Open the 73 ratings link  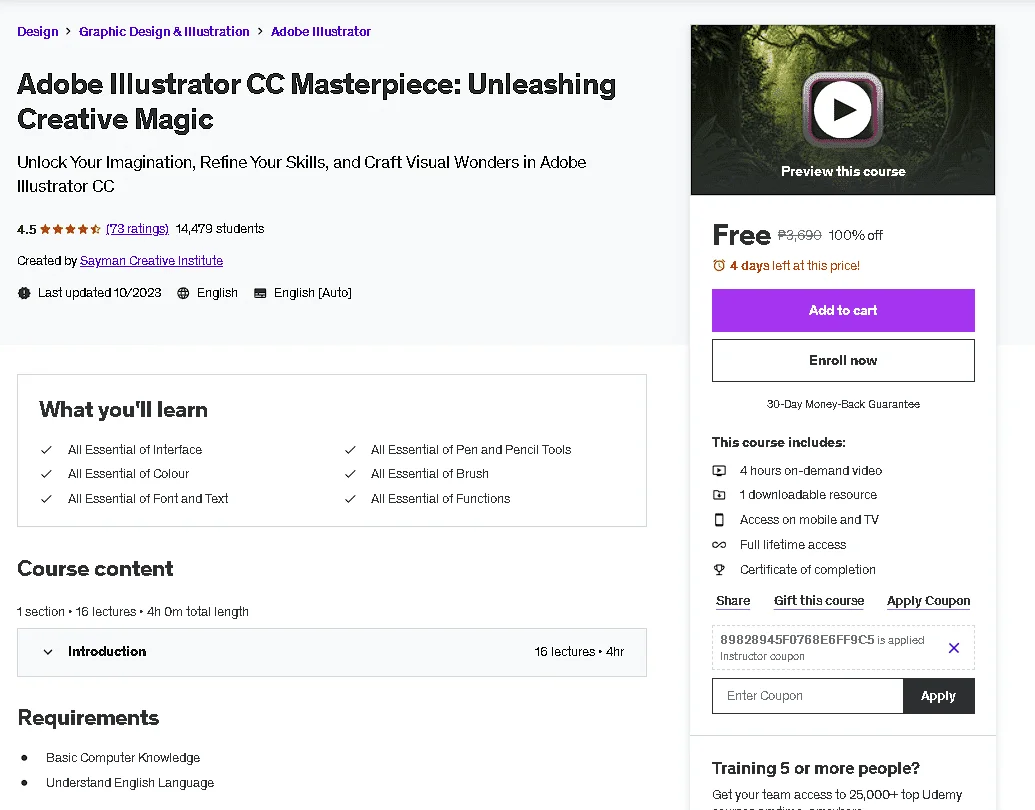[137, 228]
